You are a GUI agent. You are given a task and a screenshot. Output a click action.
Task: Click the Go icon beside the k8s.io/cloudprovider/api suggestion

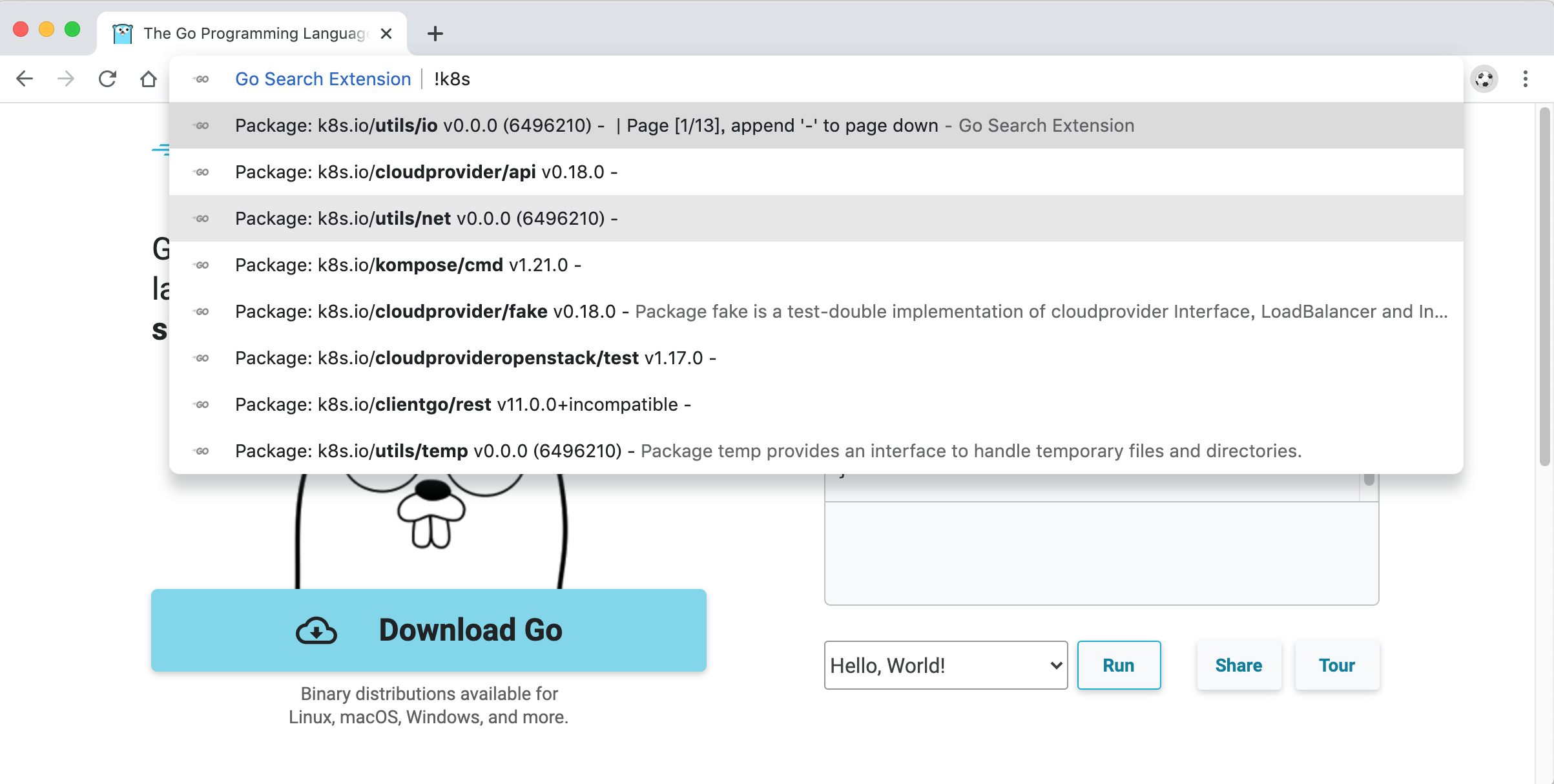(x=202, y=172)
